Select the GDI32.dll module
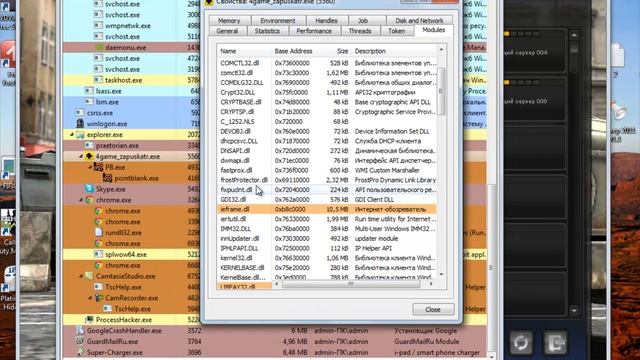Image resolution: width=640 pixels, height=360 pixels. (x=327, y=200)
